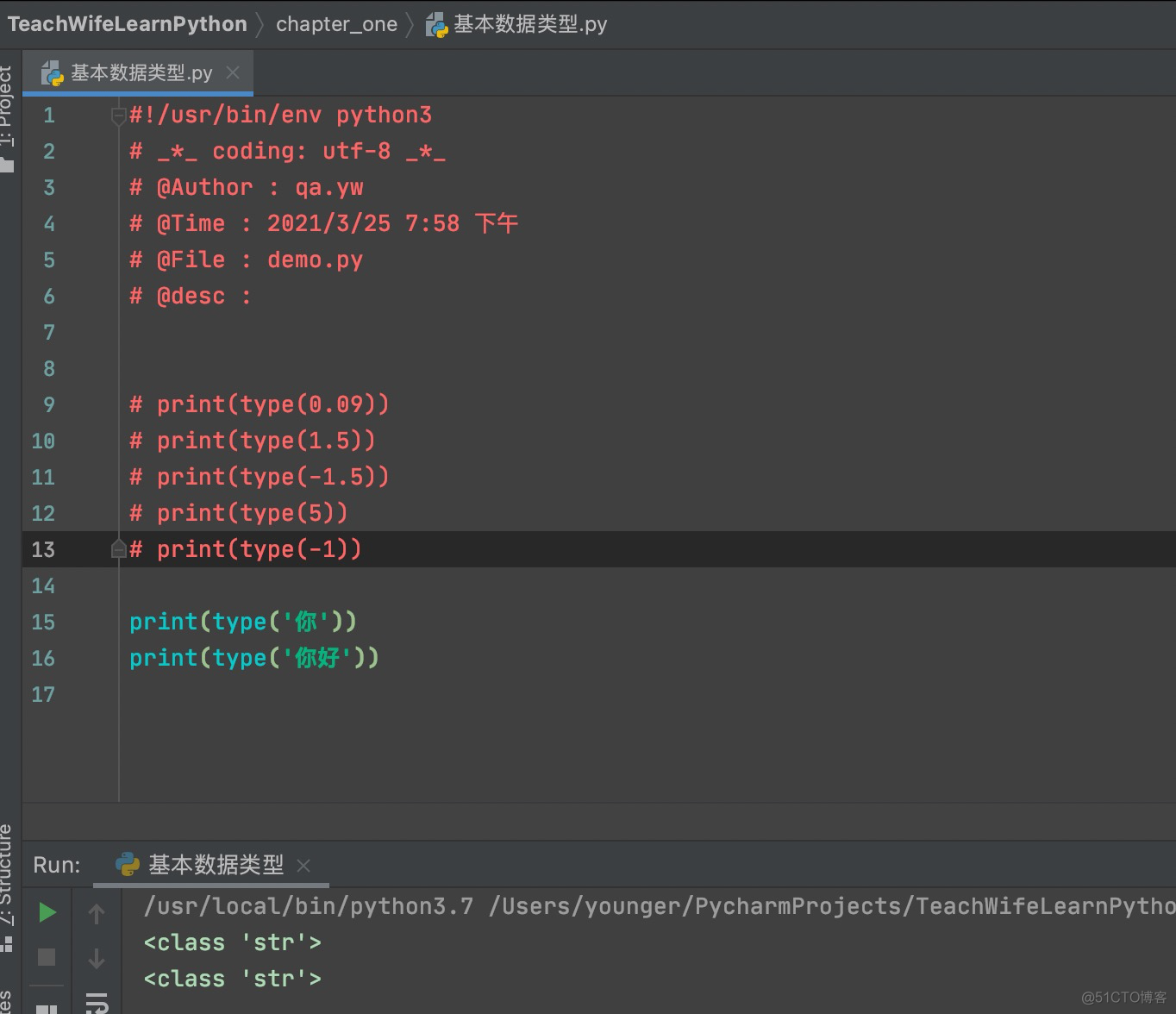Collapse comment block fold marker at line 1
The image size is (1176, 1014).
[x=119, y=116]
